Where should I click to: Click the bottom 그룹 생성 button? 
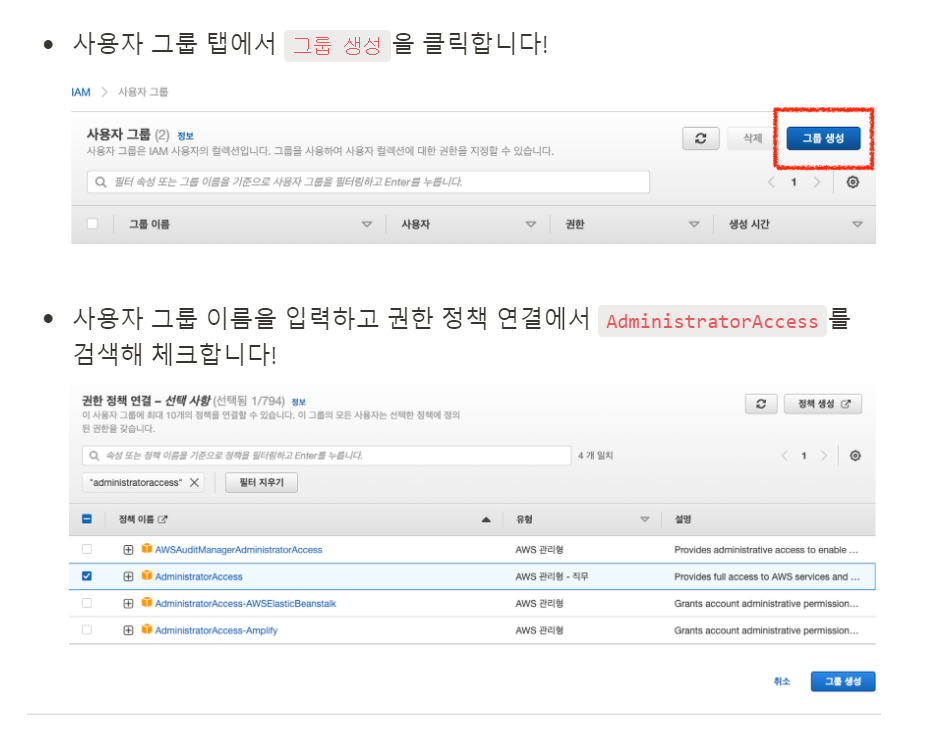pos(843,681)
